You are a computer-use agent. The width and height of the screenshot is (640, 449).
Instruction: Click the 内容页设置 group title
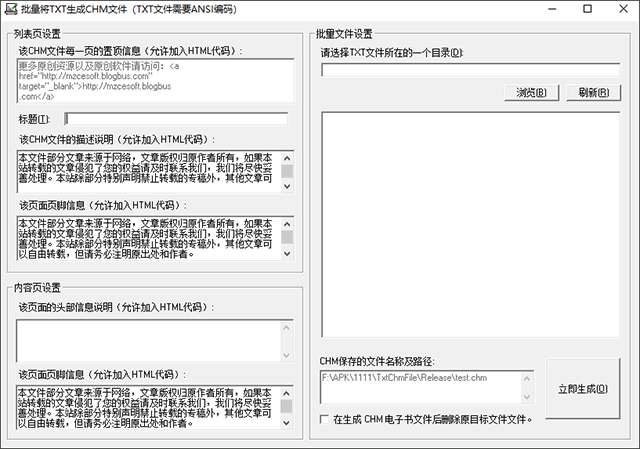(37, 288)
